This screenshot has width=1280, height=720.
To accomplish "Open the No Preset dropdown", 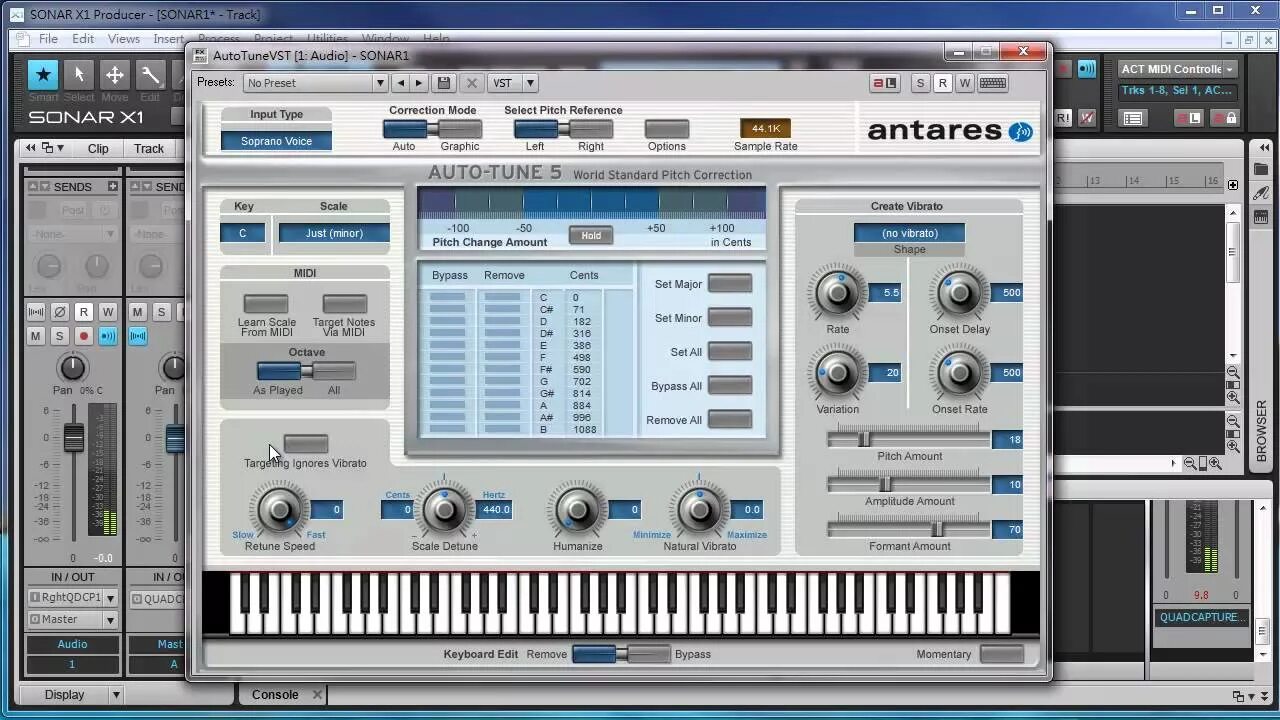I will tap(314, 83).
